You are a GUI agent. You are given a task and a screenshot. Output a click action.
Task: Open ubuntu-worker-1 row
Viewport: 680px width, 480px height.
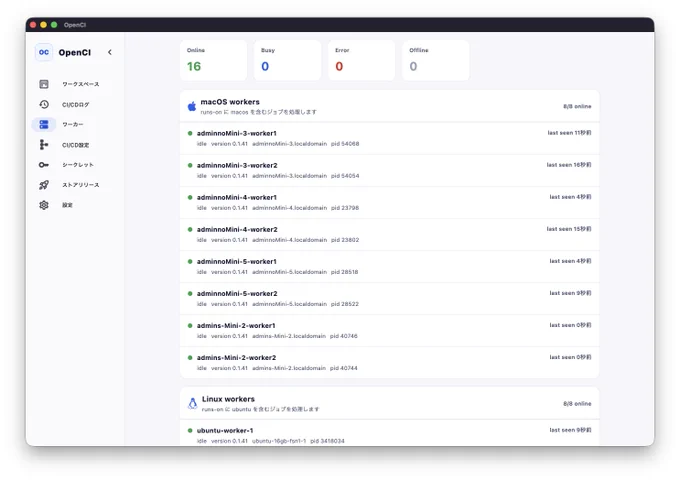pyautogui.click(x=389, y=433)
